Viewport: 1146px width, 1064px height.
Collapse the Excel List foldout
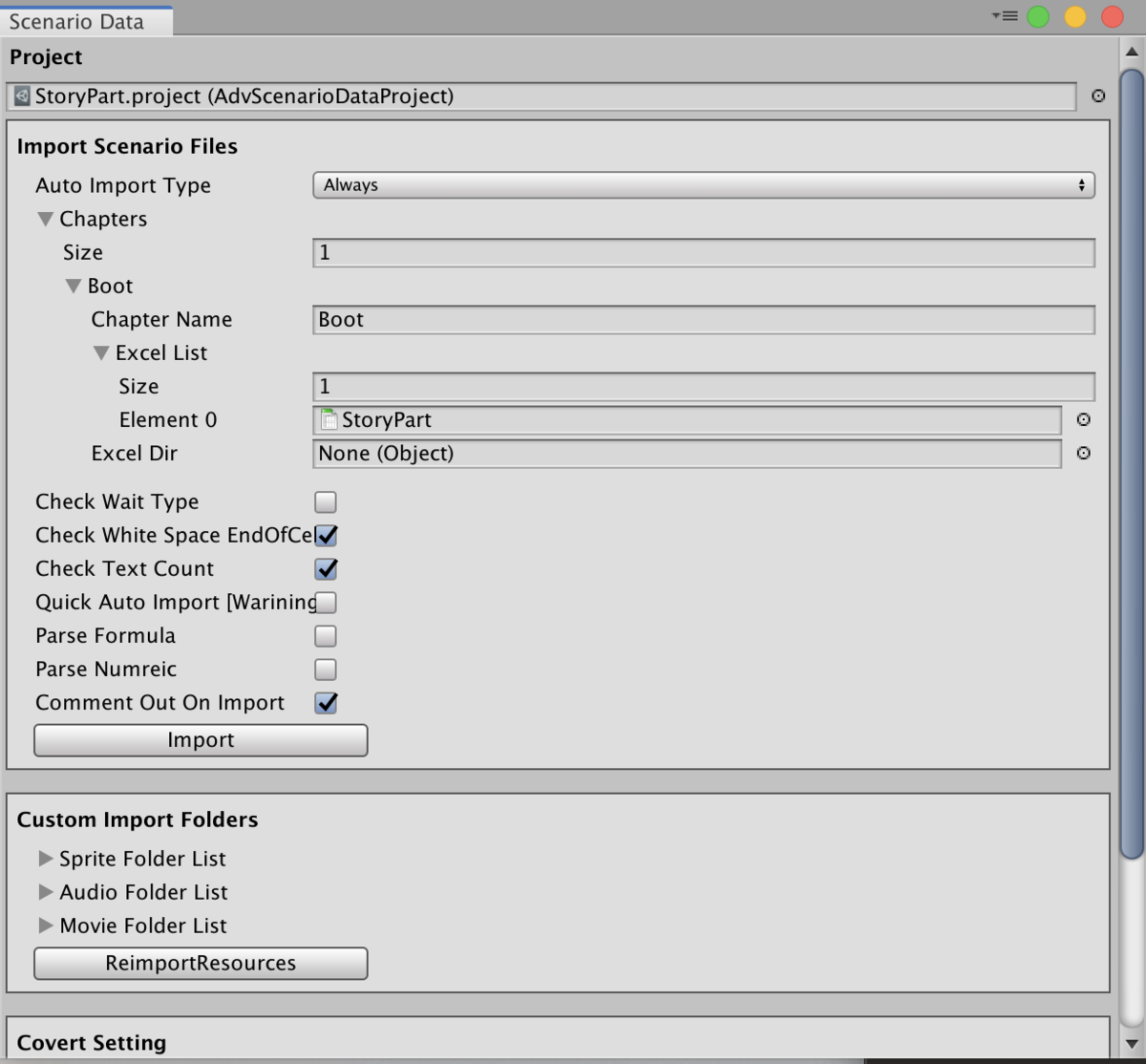[101, 352]
